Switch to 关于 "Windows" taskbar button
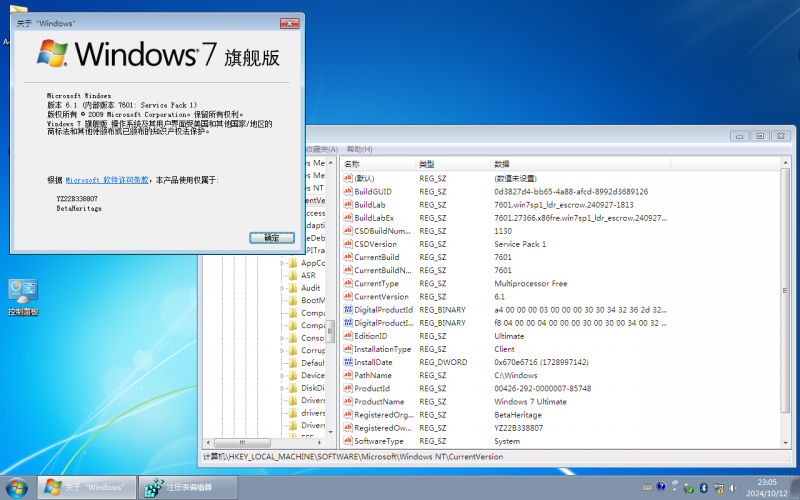800x500 pixels. [x=87, y=487]
